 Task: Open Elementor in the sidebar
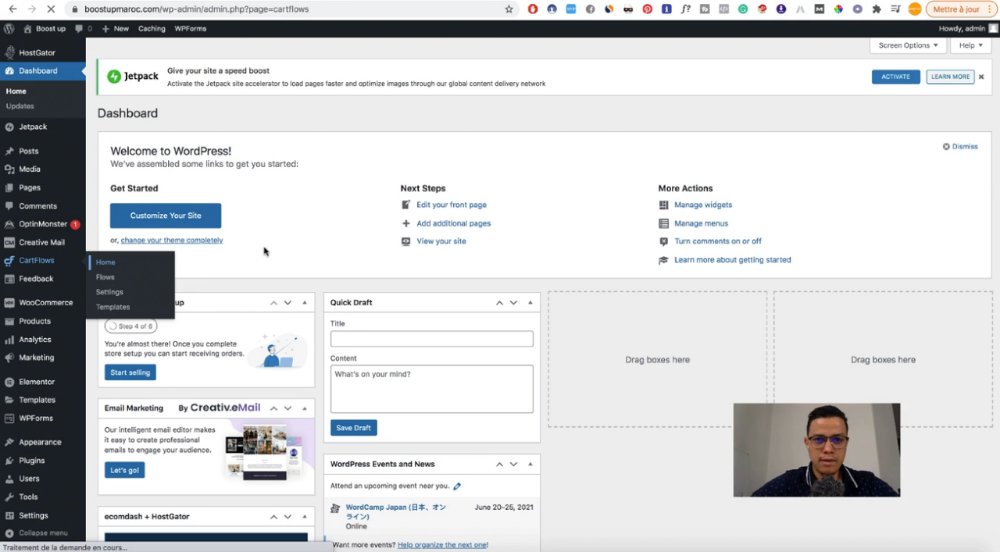[36, 382]
